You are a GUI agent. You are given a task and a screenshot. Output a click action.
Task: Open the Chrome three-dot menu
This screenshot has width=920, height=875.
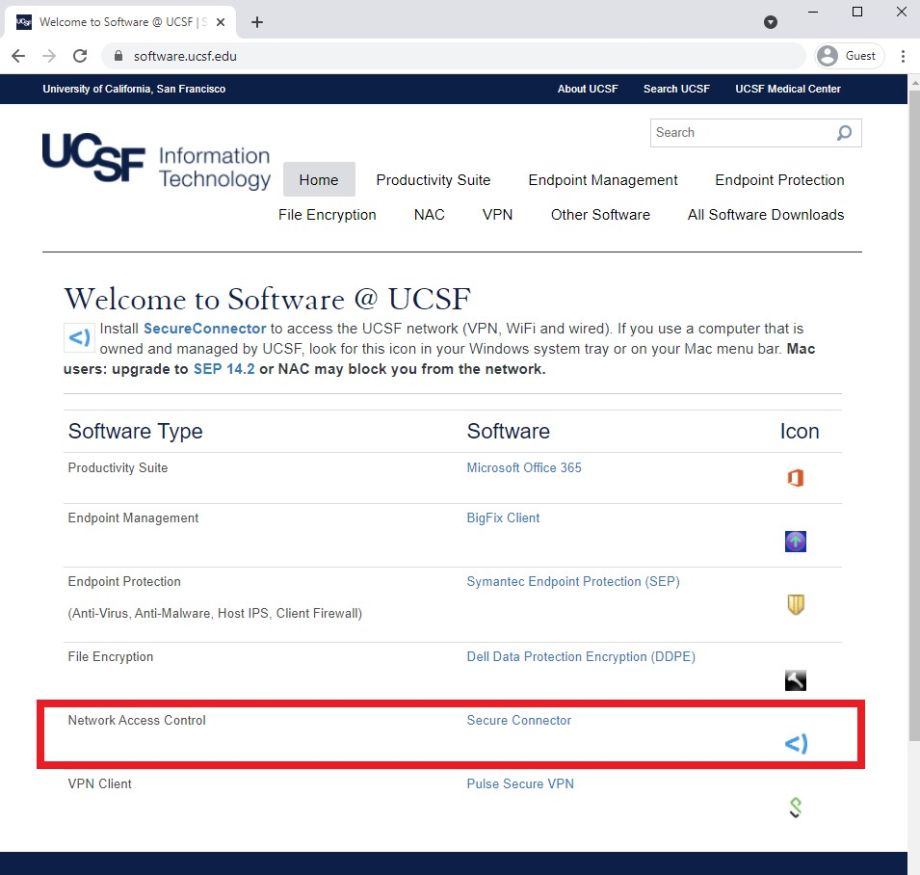[x=903, y=56]
